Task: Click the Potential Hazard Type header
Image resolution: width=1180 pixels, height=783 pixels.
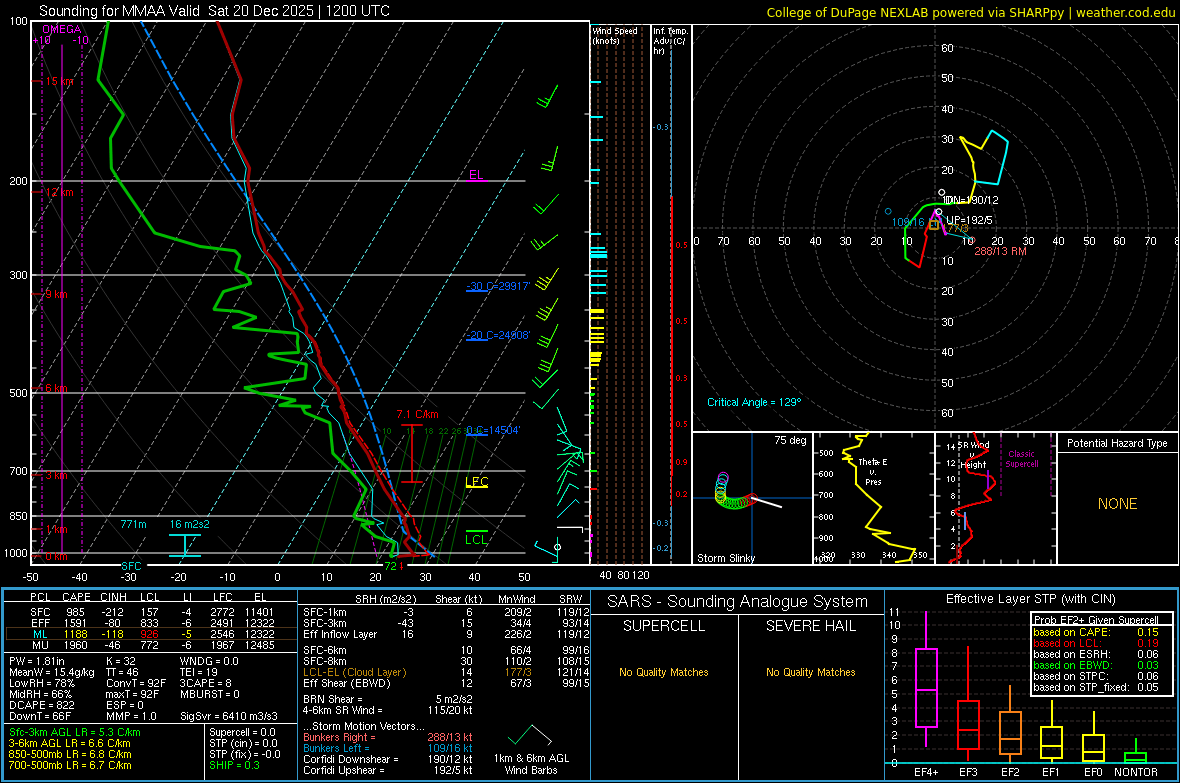Action: point(1117,443)
